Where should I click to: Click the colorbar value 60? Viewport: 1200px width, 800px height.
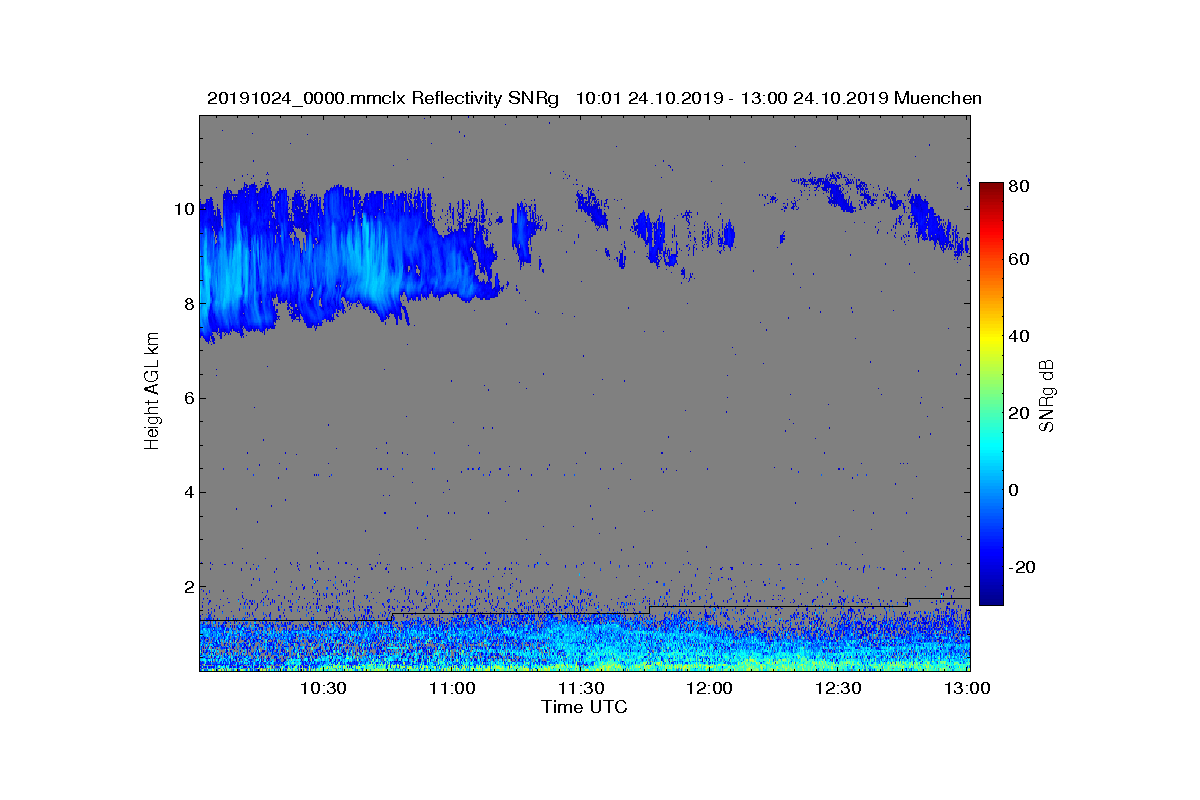1021,260
